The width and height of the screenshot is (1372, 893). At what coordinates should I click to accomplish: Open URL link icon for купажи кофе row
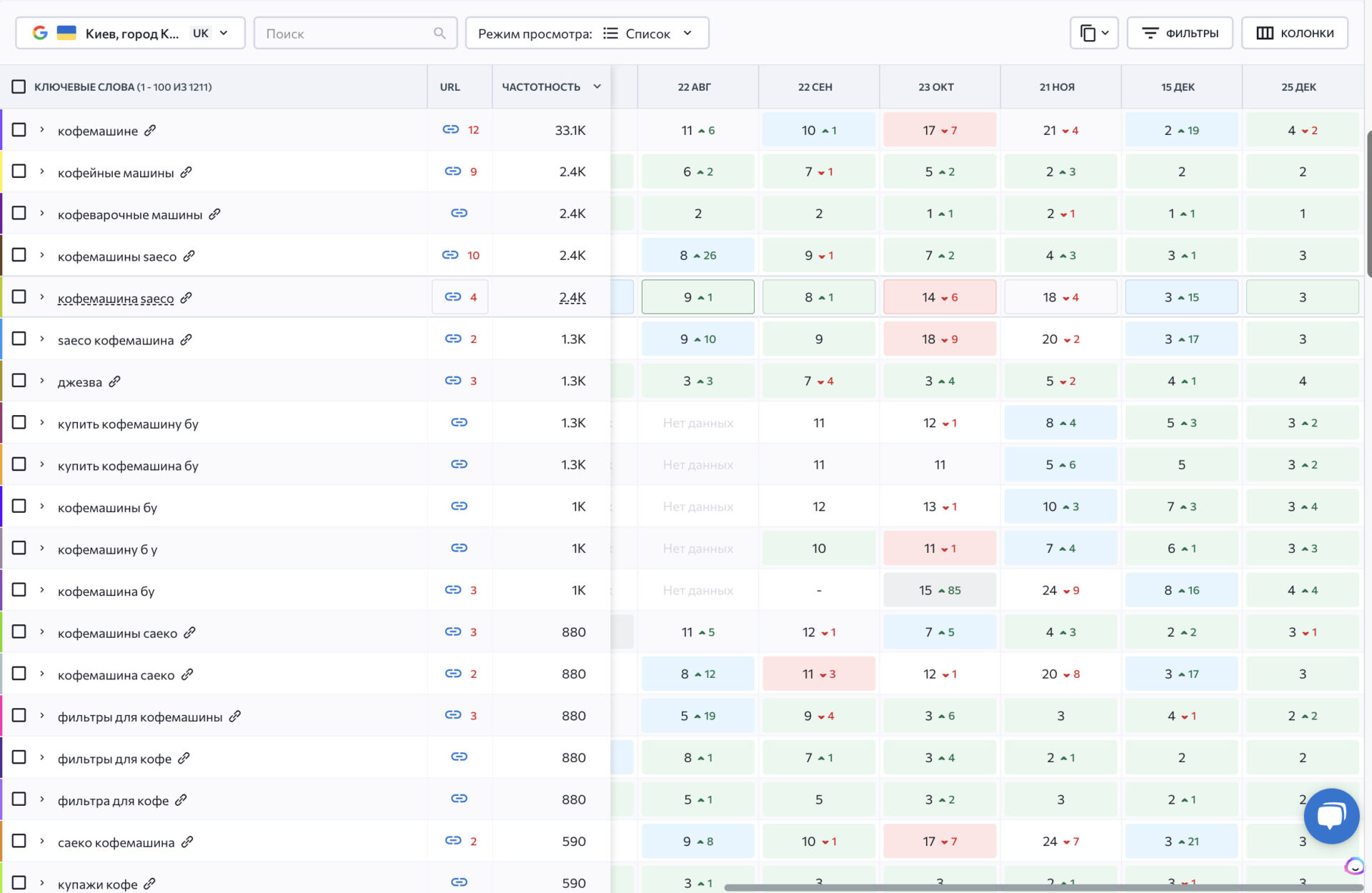tap(459, 883)
